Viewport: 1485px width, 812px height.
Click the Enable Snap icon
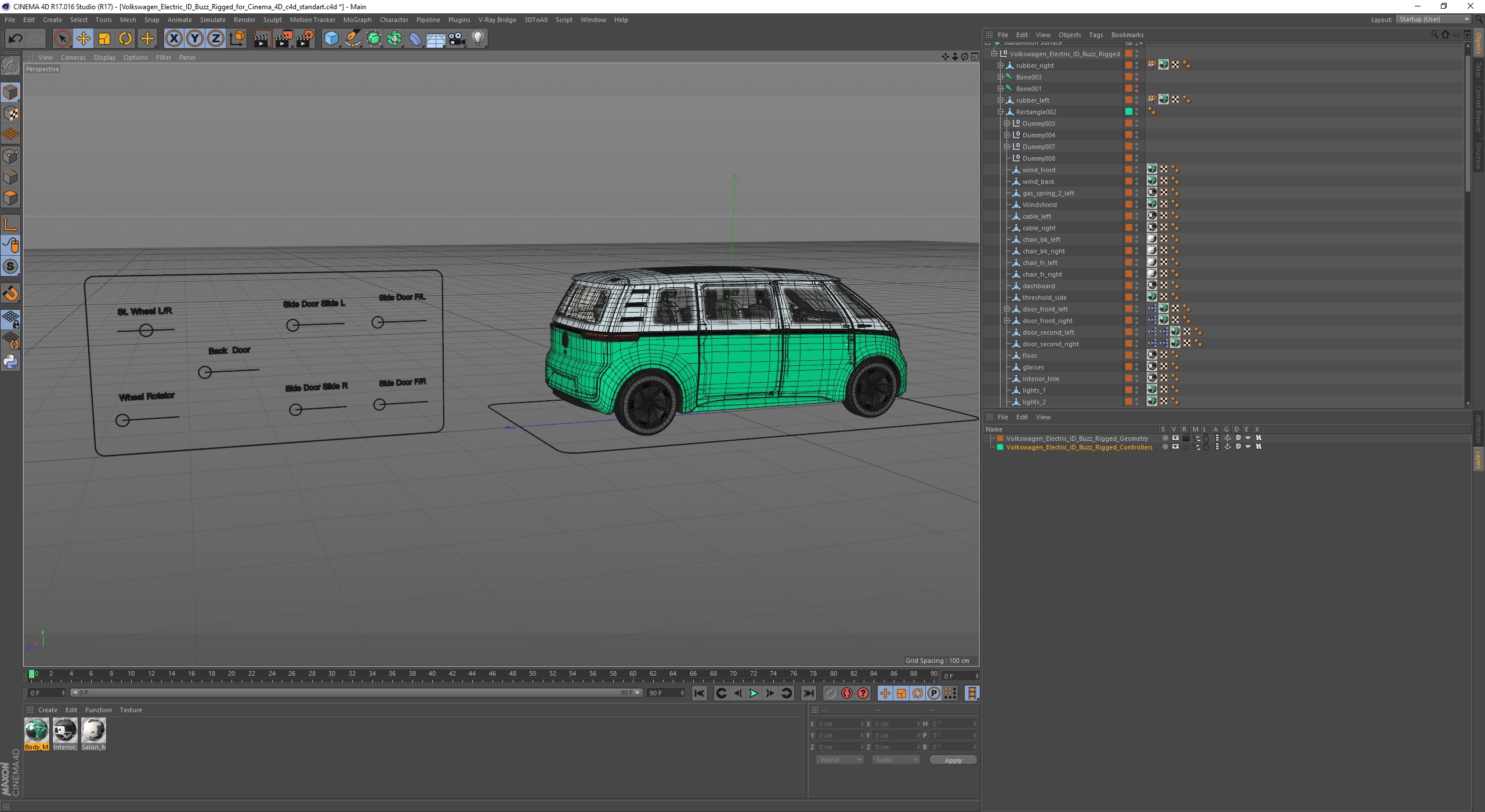pos(10,293)
